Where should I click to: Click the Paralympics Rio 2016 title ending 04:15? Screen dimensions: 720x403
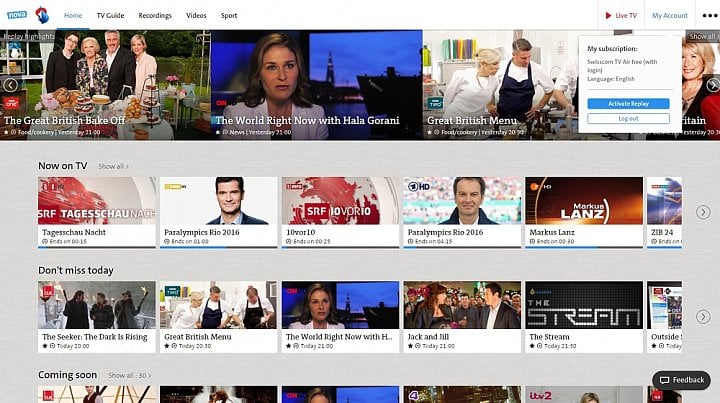click(445, 232)
